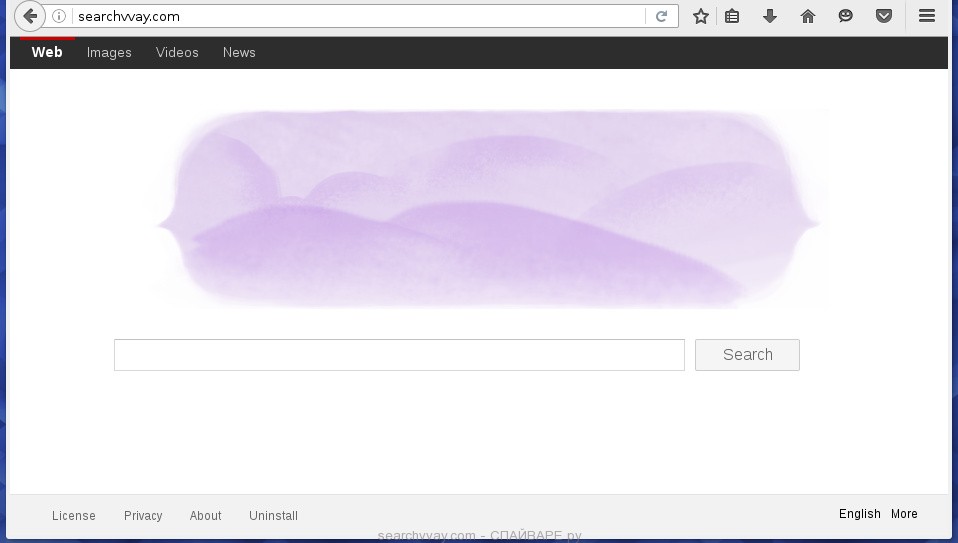Switch to the Images tab

(x=109, y=53)
